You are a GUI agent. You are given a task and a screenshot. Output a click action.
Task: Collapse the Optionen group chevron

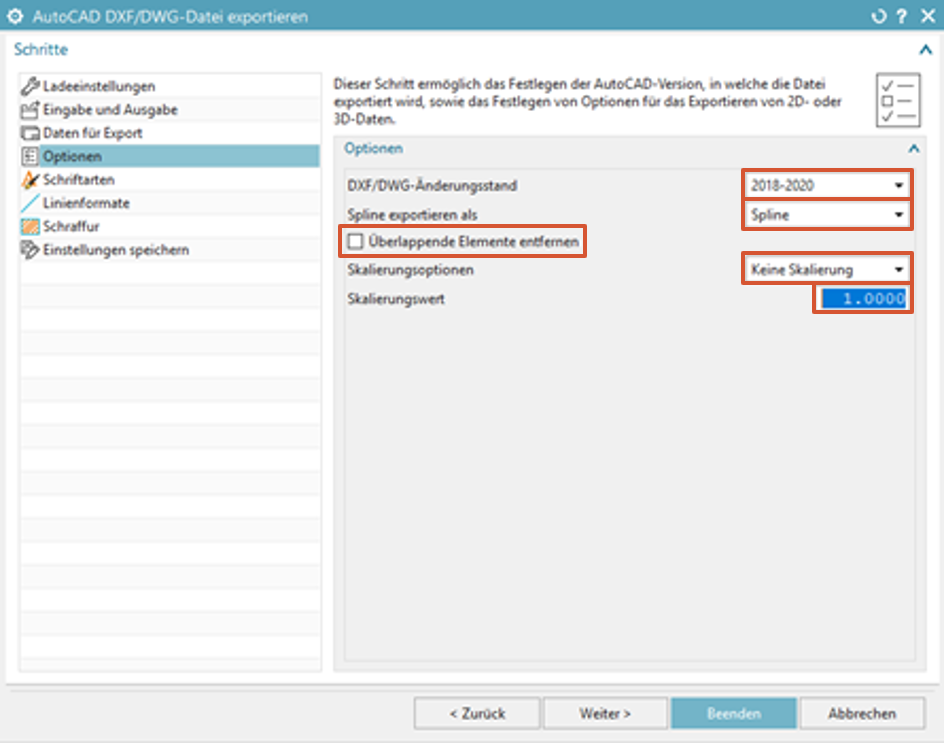click(x=913, y=148)
